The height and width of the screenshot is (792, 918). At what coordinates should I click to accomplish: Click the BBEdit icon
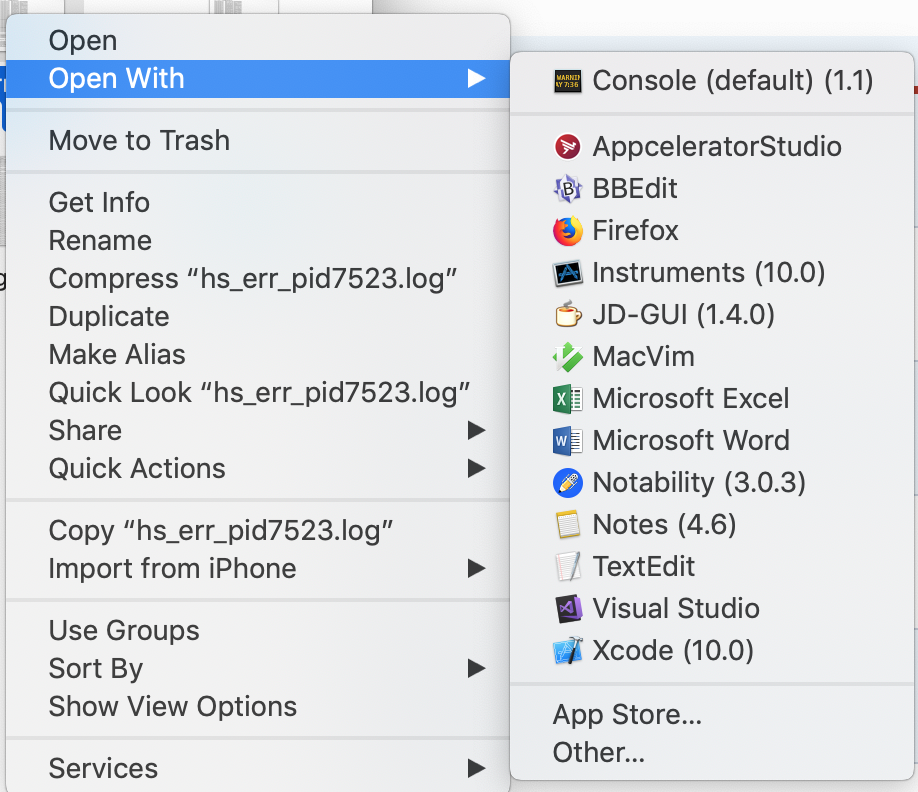point(567,189)
